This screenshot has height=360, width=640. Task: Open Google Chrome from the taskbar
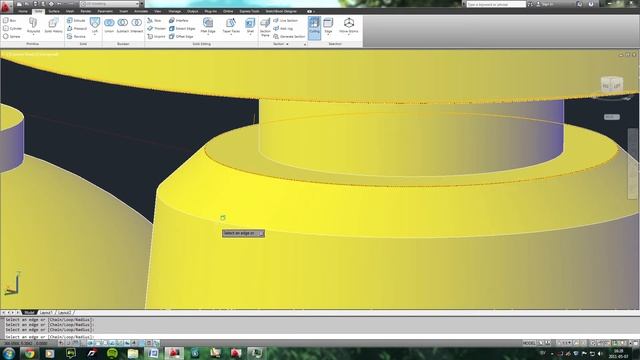click(x=29, y=353)
